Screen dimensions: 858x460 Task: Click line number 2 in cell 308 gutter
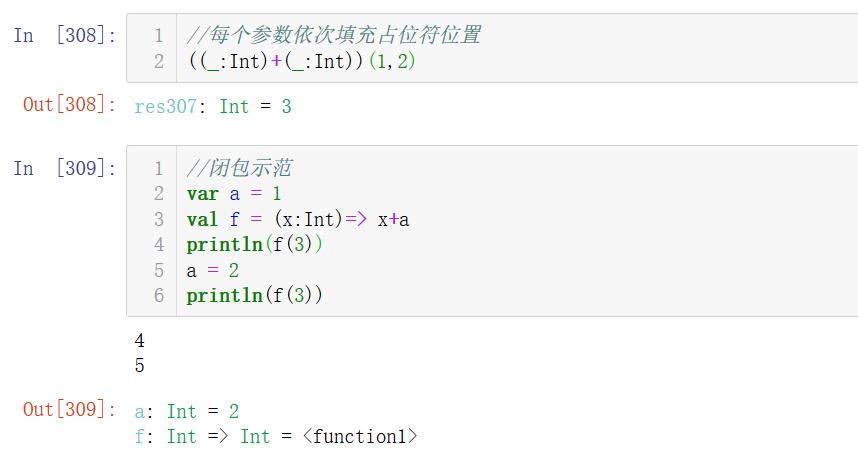pos(159,61)
